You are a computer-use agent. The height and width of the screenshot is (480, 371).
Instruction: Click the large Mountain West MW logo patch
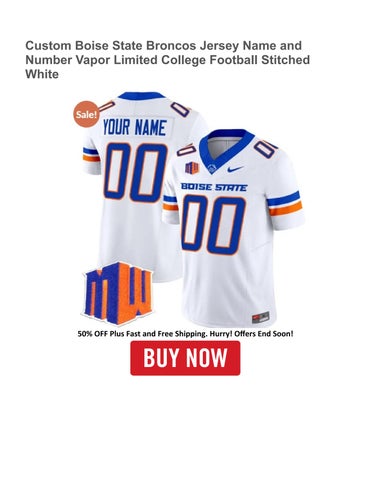tap(117, 293)
